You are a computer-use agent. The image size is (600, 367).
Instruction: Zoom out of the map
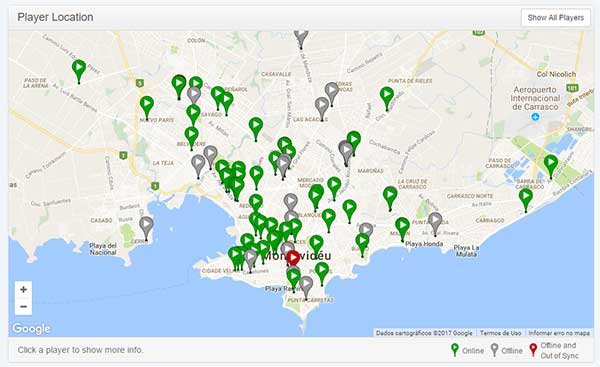23,307
